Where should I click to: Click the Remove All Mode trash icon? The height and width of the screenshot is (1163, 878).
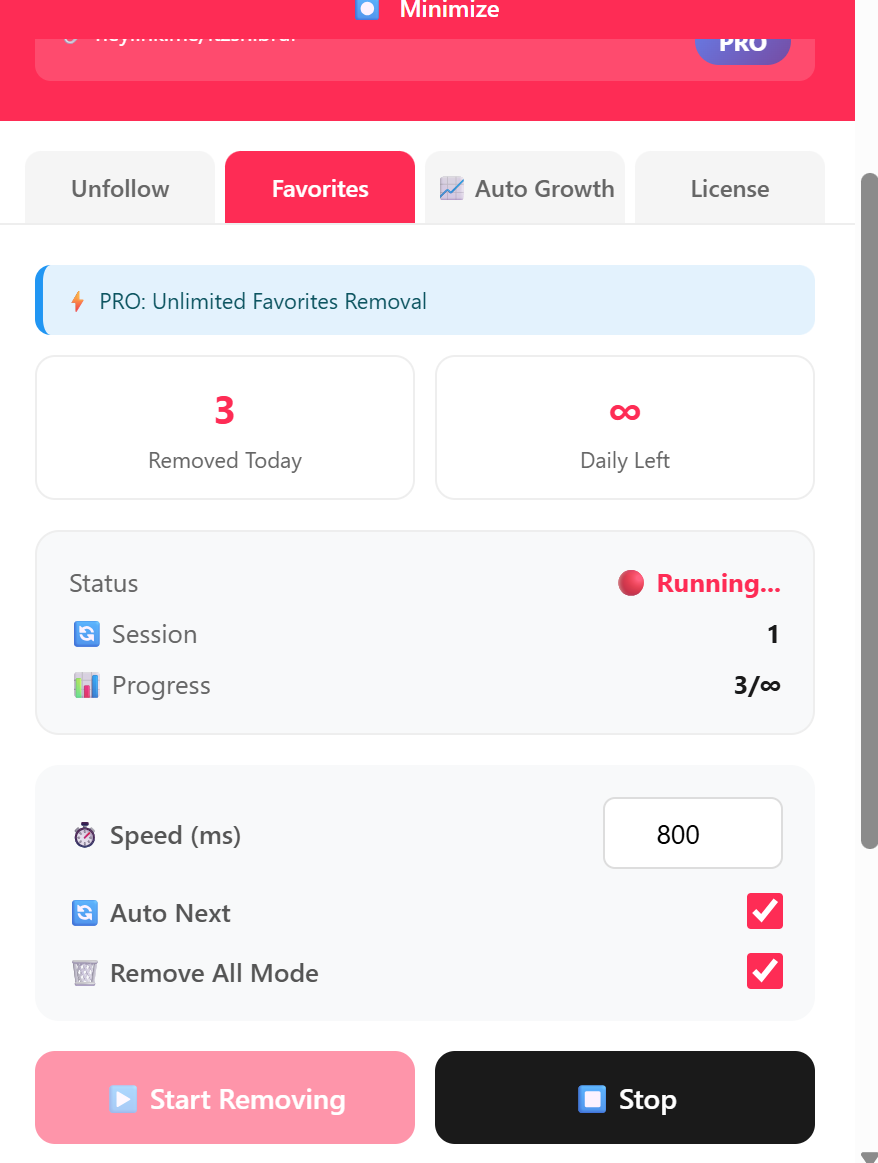(85, 973)
